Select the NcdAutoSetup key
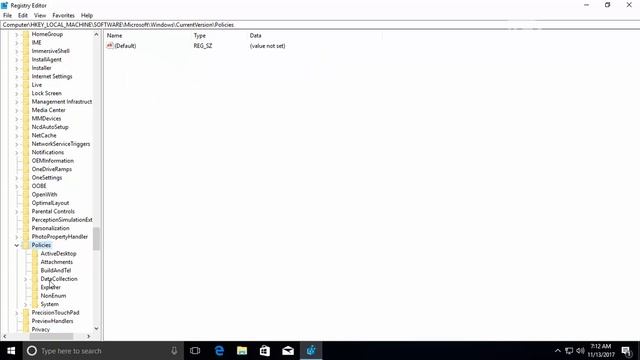The image size is (640, 360). point(50,127)
